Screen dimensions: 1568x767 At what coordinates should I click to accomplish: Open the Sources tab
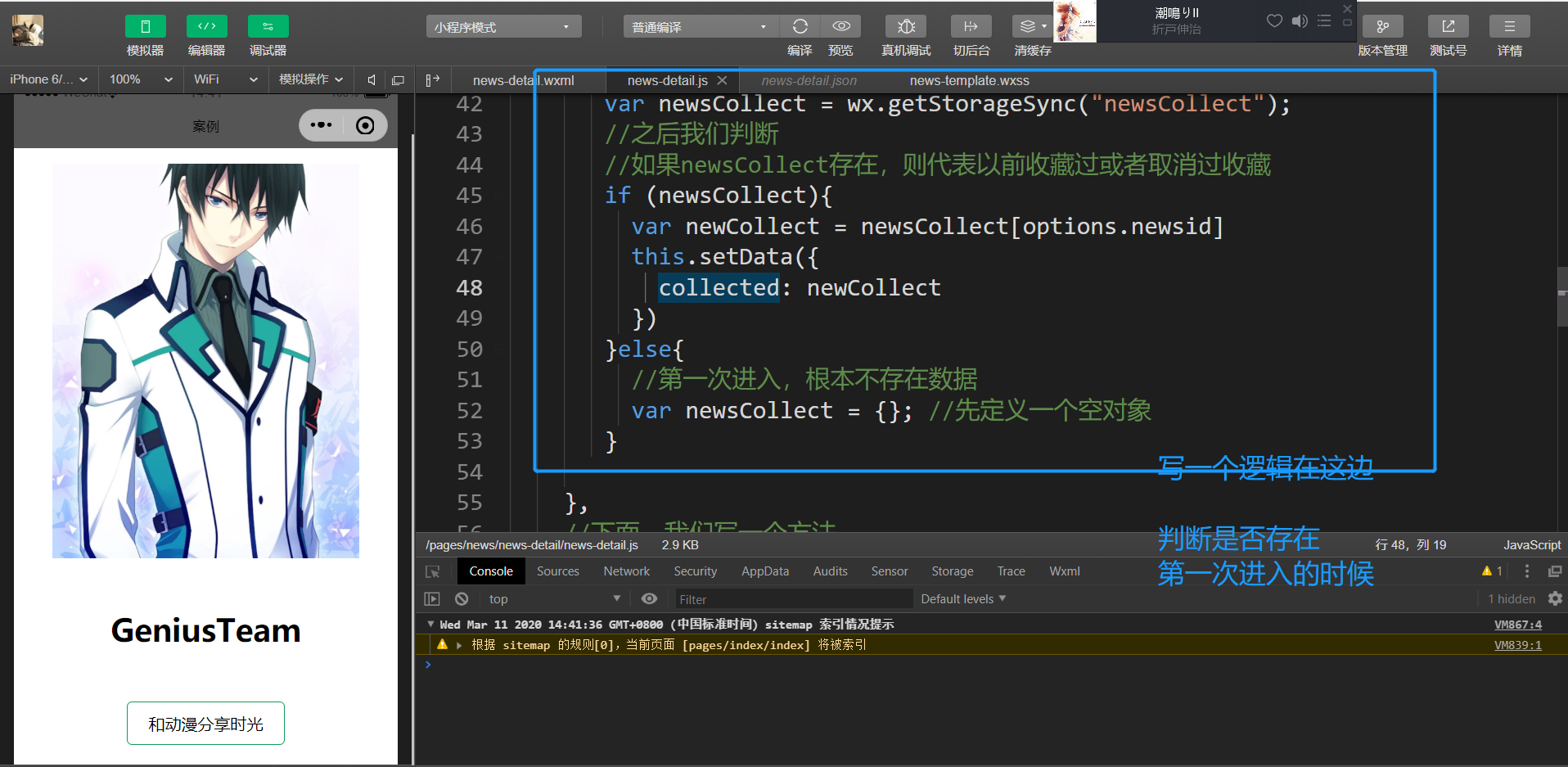(x=558, y=571)
